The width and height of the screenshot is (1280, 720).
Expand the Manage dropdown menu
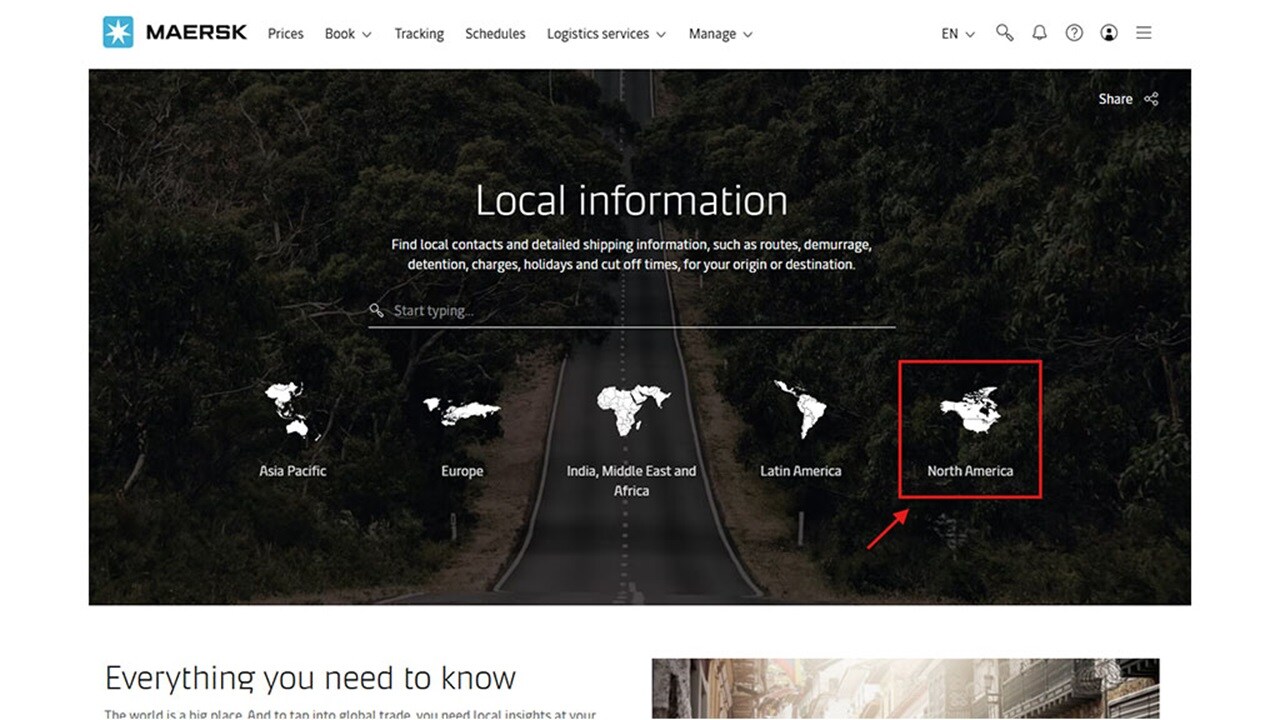(720, 34)
